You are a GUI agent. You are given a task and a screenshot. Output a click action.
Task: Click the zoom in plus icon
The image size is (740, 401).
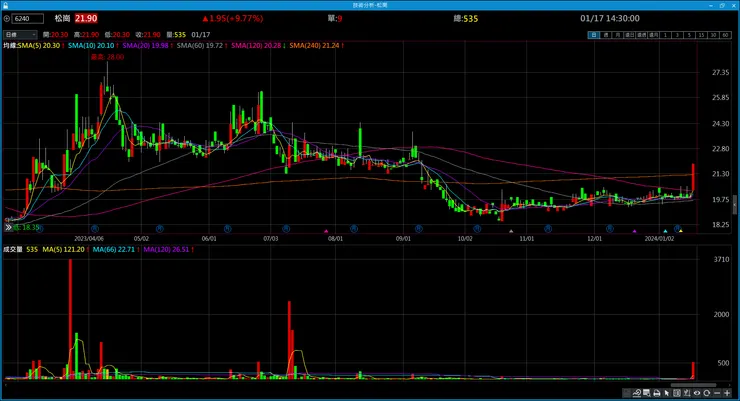pos(727,393)
